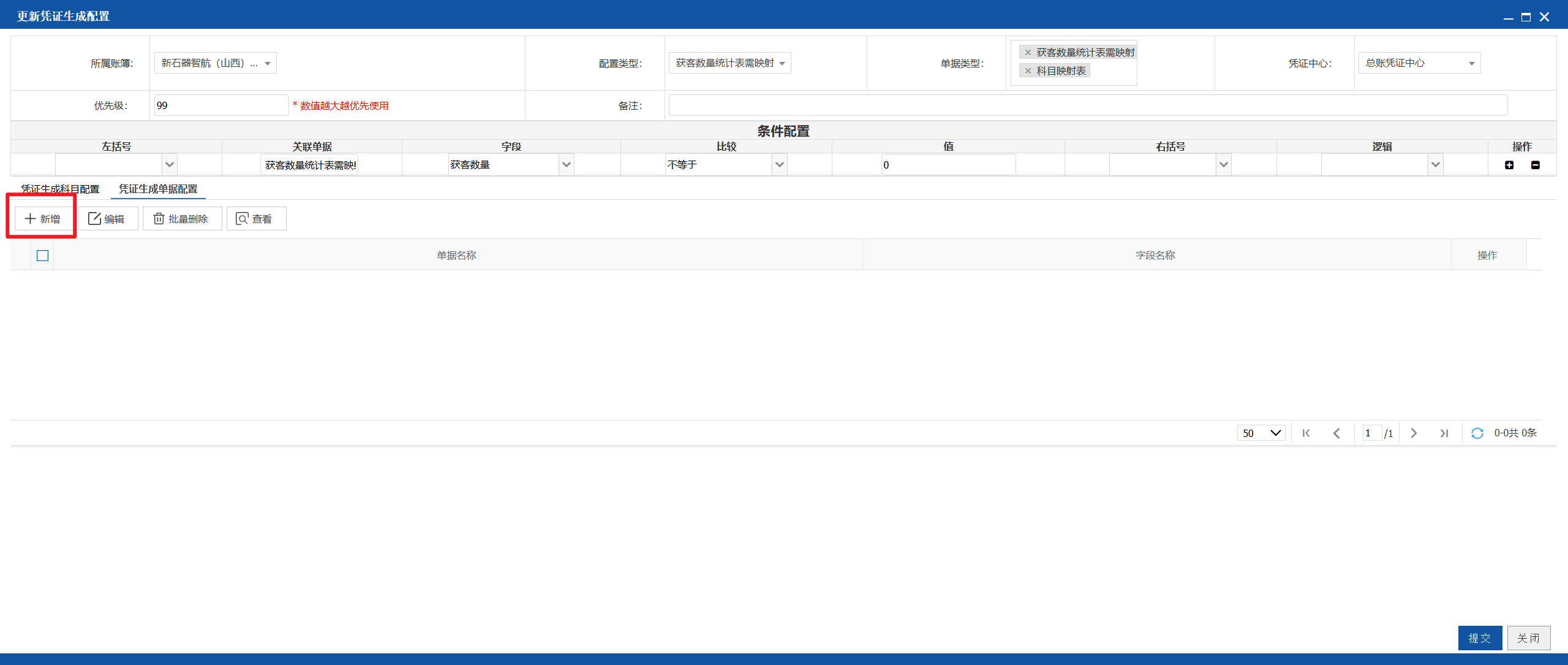Image resolution: width=1568 pixels, height=665 pixels.
Task: Remove the 科目映射表 tag
Action: [x=1028, y=71]
